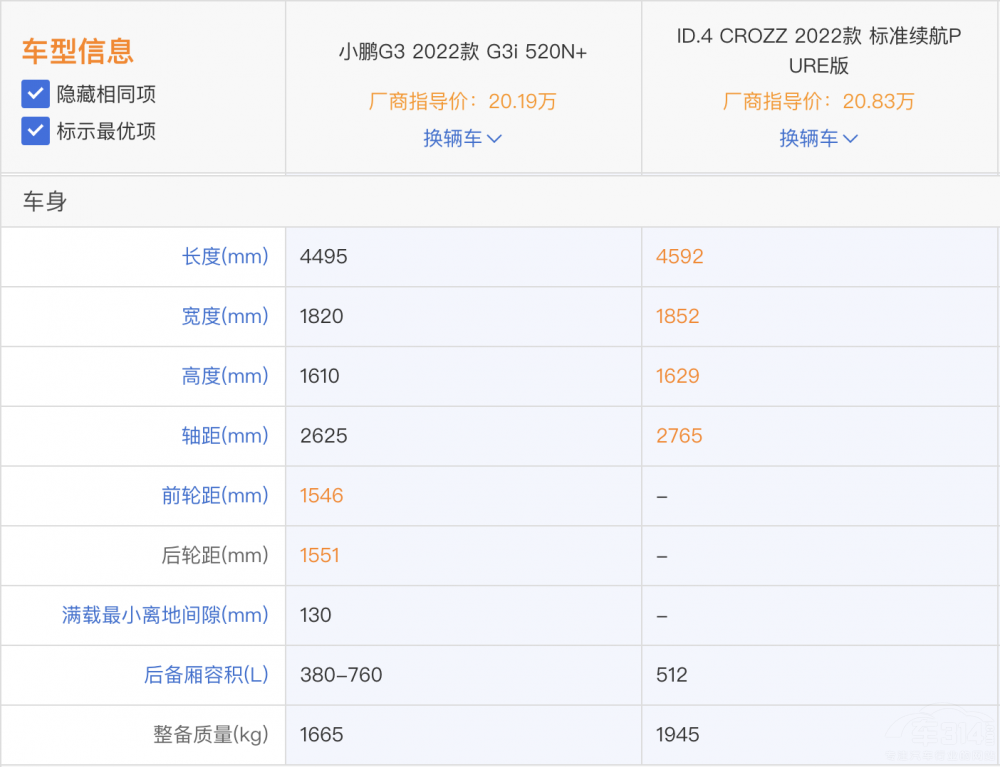Click 小鹏G3 price 厂商指导价 20.19万
This screenshot has height=767, width=1000.
click(x=462, y=101)
